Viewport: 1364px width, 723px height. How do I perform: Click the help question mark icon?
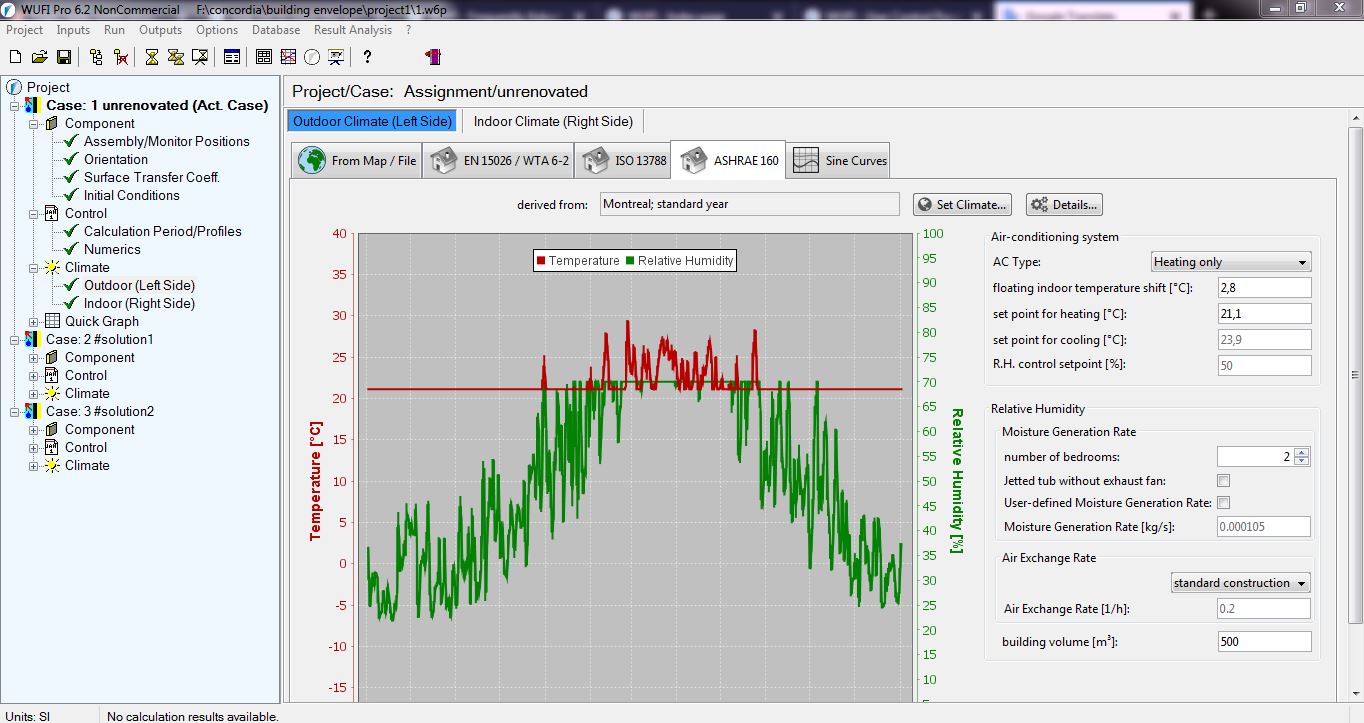coord(367,57)
